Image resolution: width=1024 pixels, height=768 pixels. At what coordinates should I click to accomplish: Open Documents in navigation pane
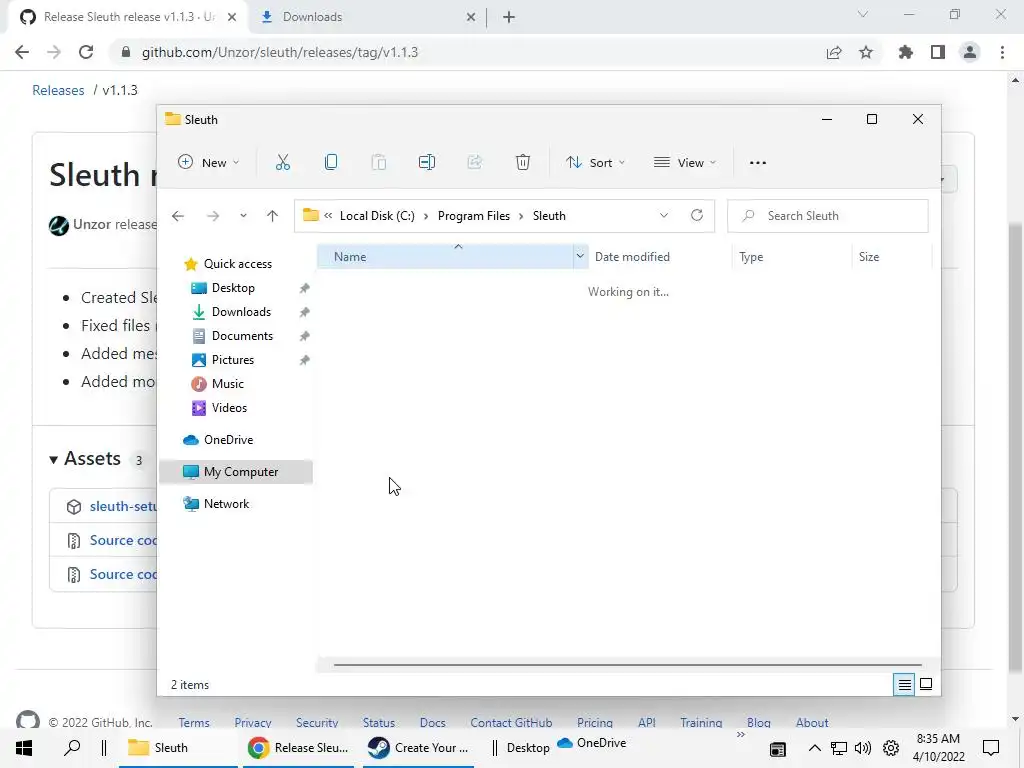pyautogui.click(x=242, y=336)
